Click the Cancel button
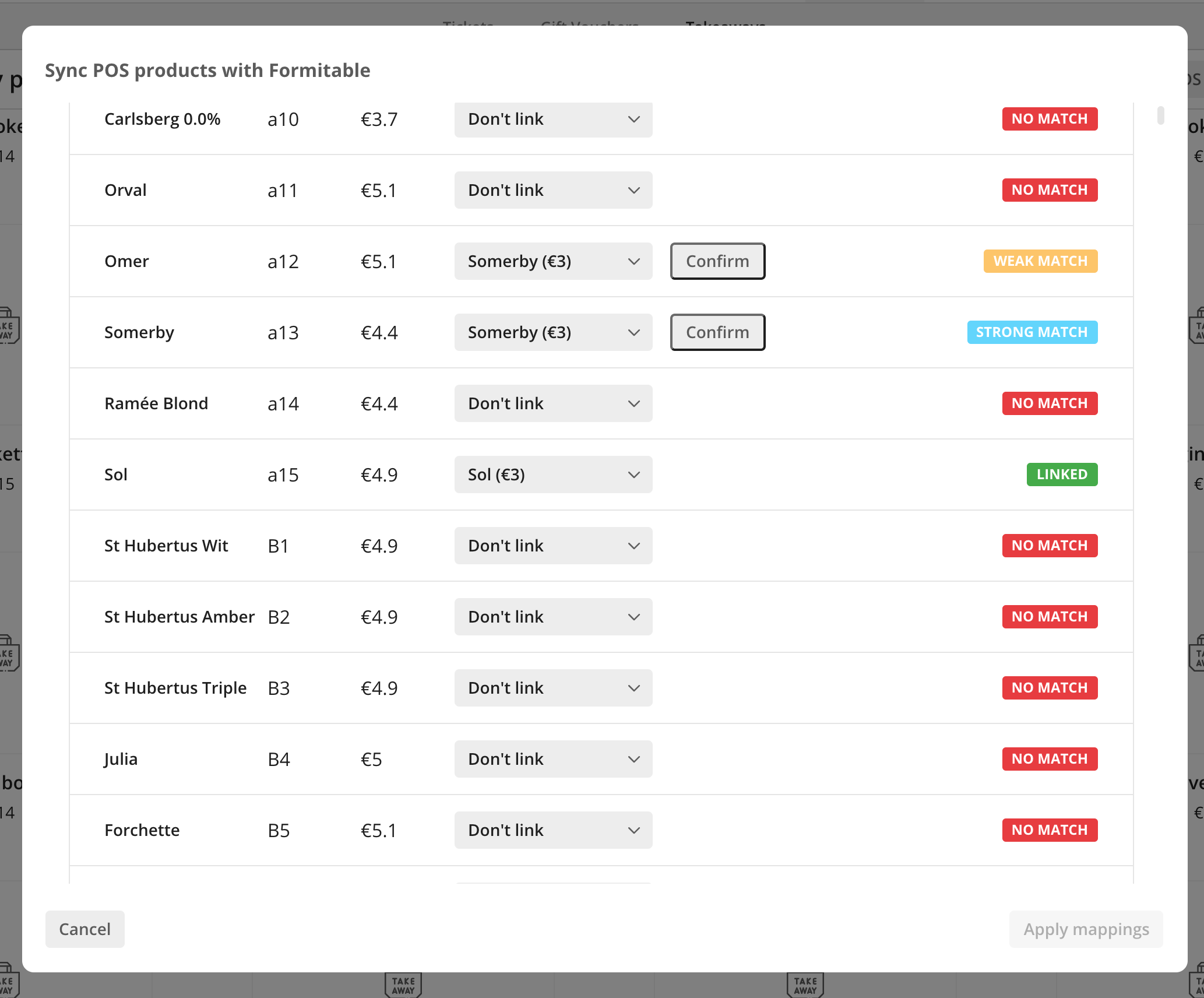 pos(85,929)
